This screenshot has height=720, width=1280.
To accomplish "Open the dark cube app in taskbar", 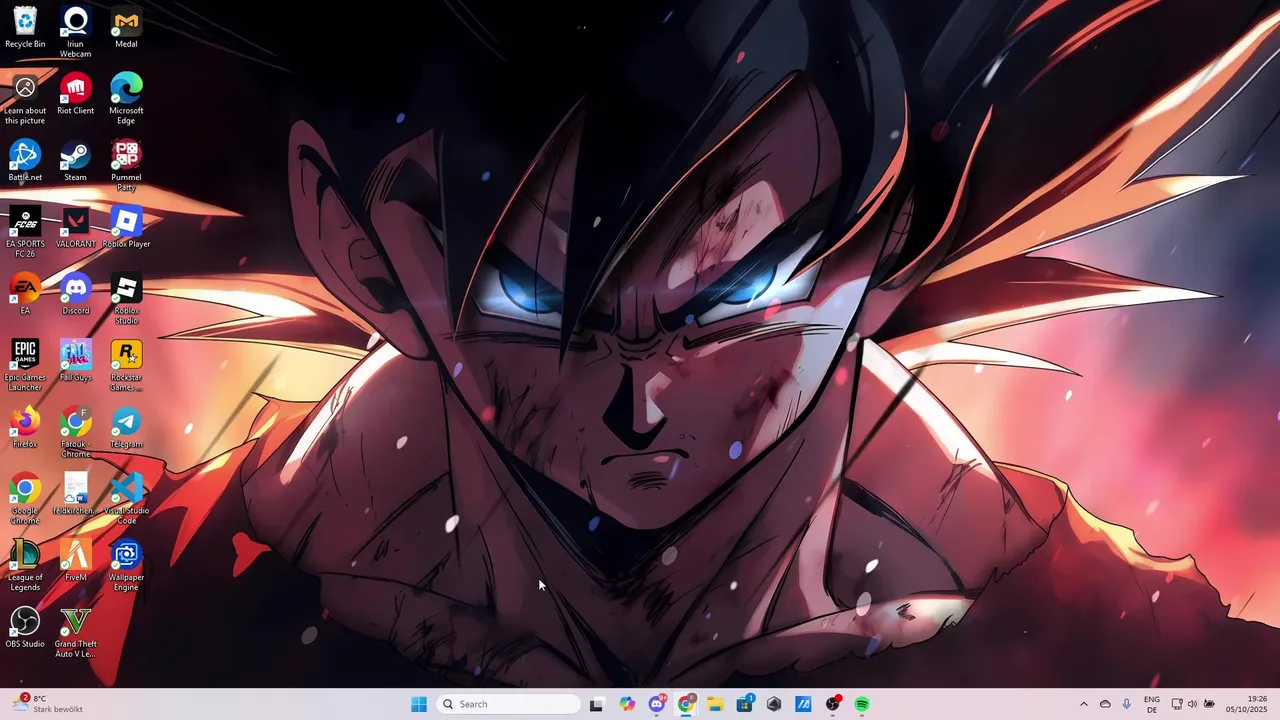I will 774,704.
